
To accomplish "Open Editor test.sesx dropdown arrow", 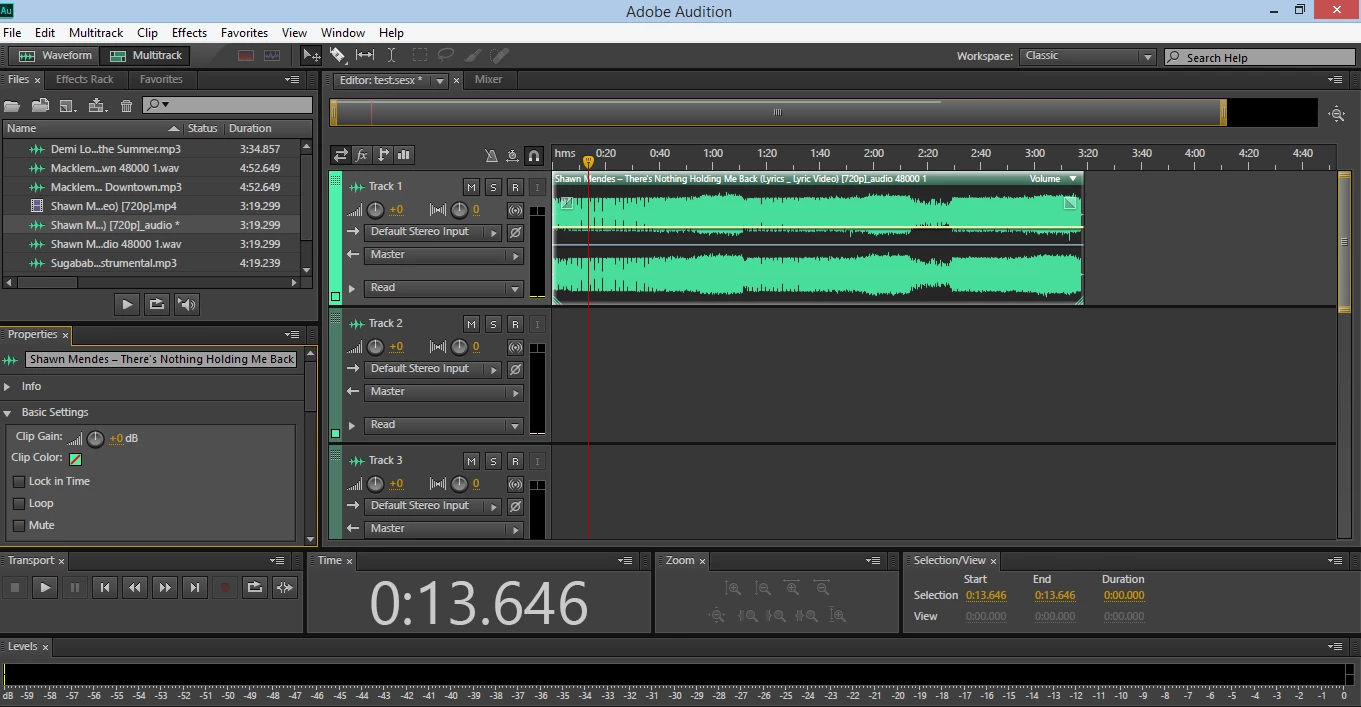I will click(439, 81).
